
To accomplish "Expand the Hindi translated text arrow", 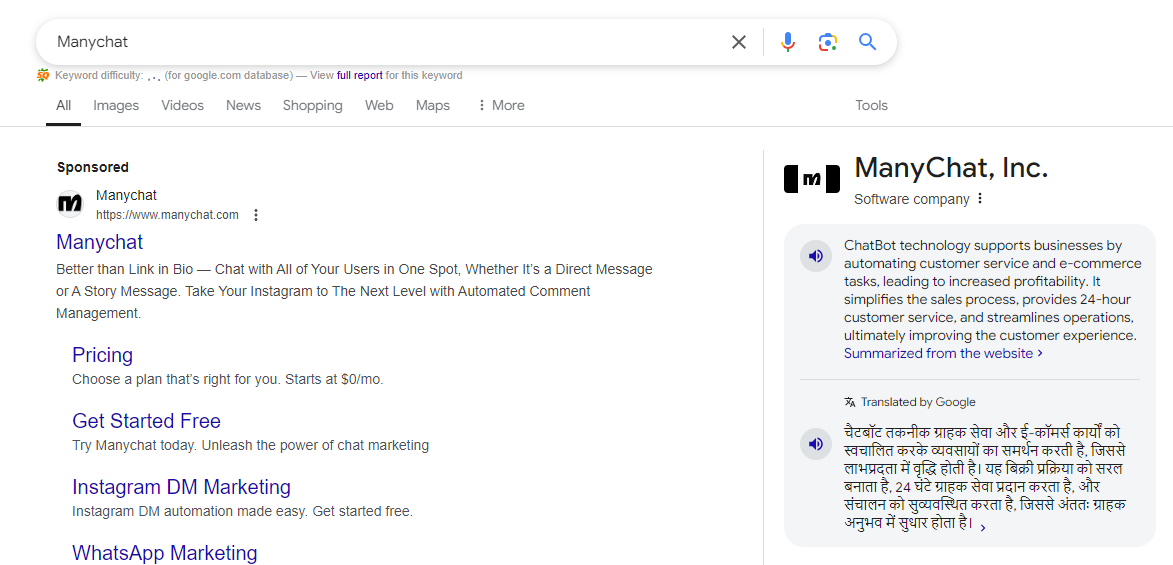I will [x=983, y=528].
